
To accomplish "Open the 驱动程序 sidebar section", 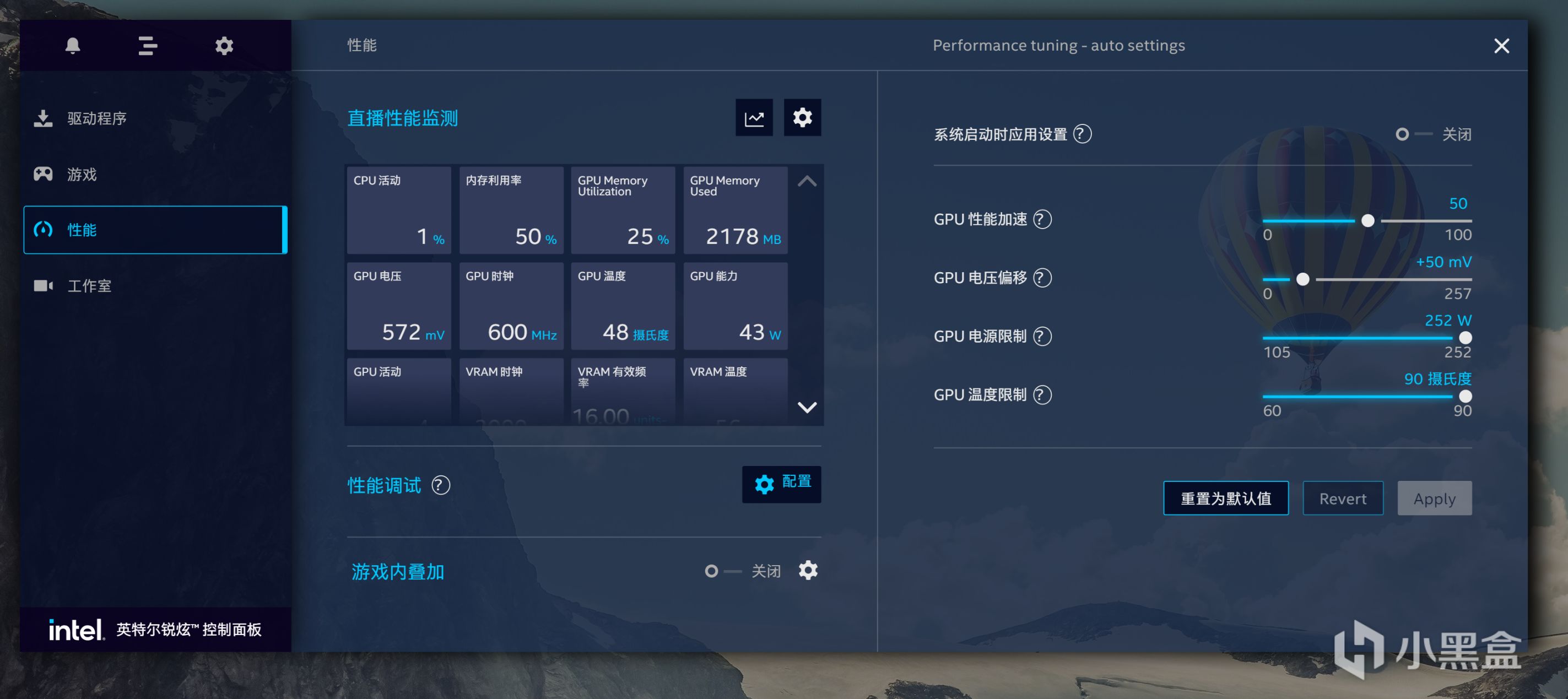I will (96, 118).
